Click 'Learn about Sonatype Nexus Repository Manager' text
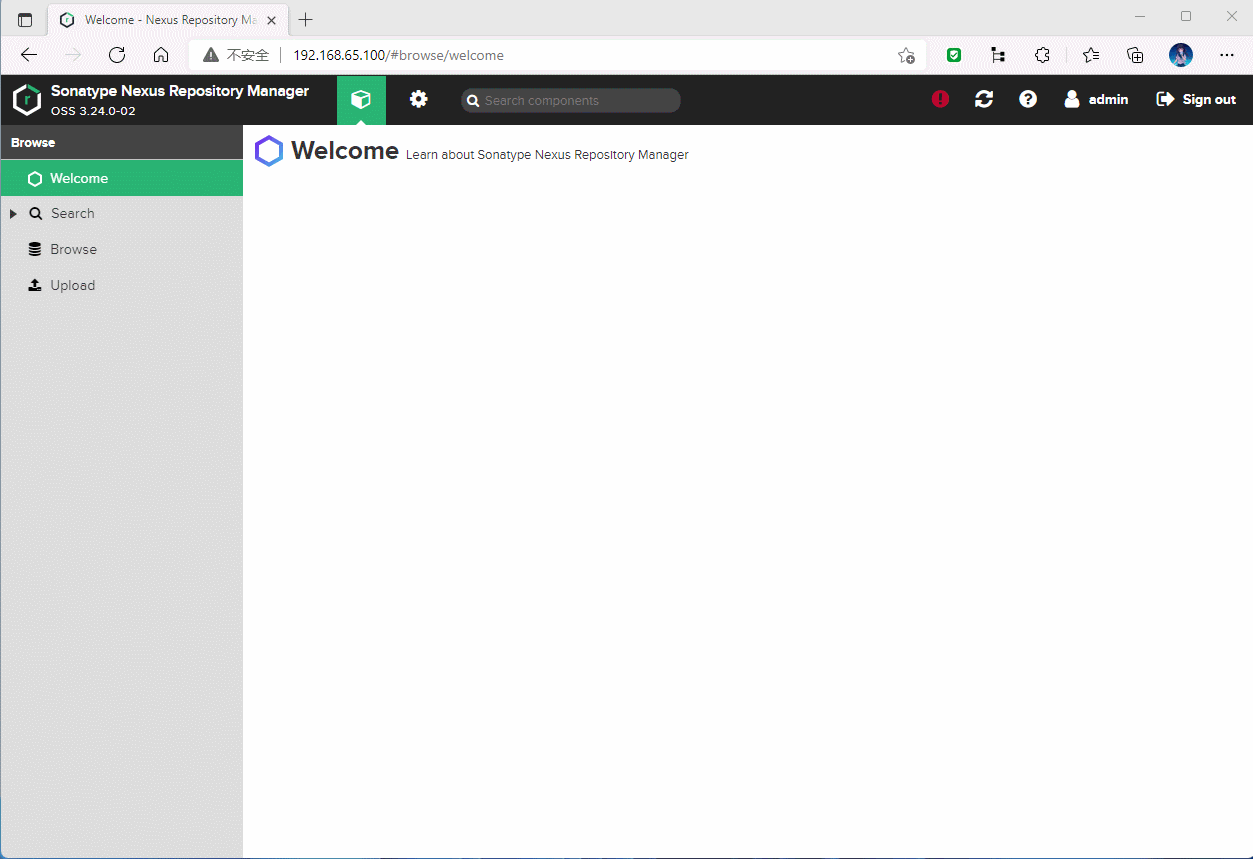1253x859 pixels. [x=547, y=155]
